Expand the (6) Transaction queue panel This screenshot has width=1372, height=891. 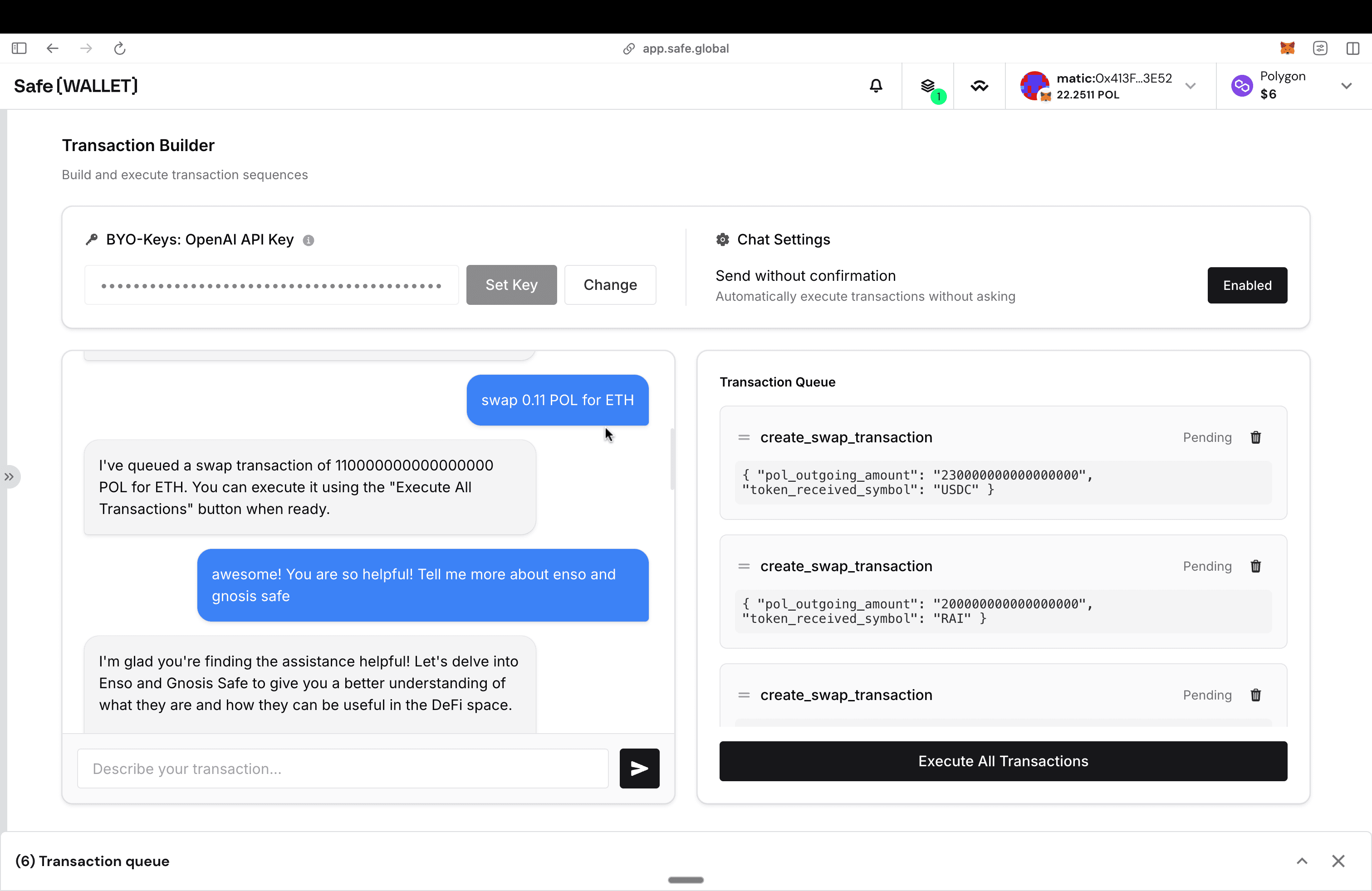1302,861
